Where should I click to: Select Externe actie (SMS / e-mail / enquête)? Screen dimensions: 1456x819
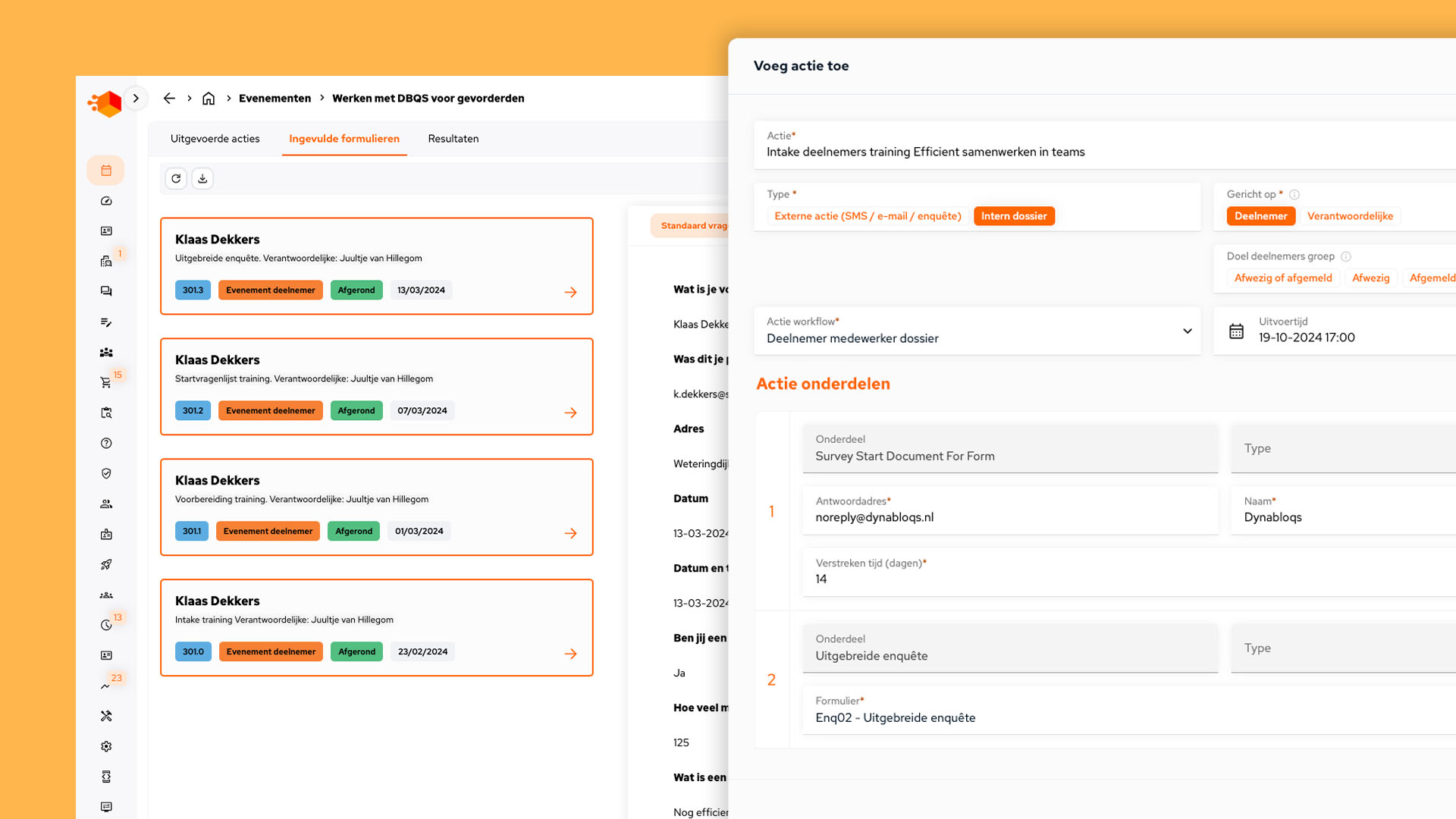coord(868,216)
